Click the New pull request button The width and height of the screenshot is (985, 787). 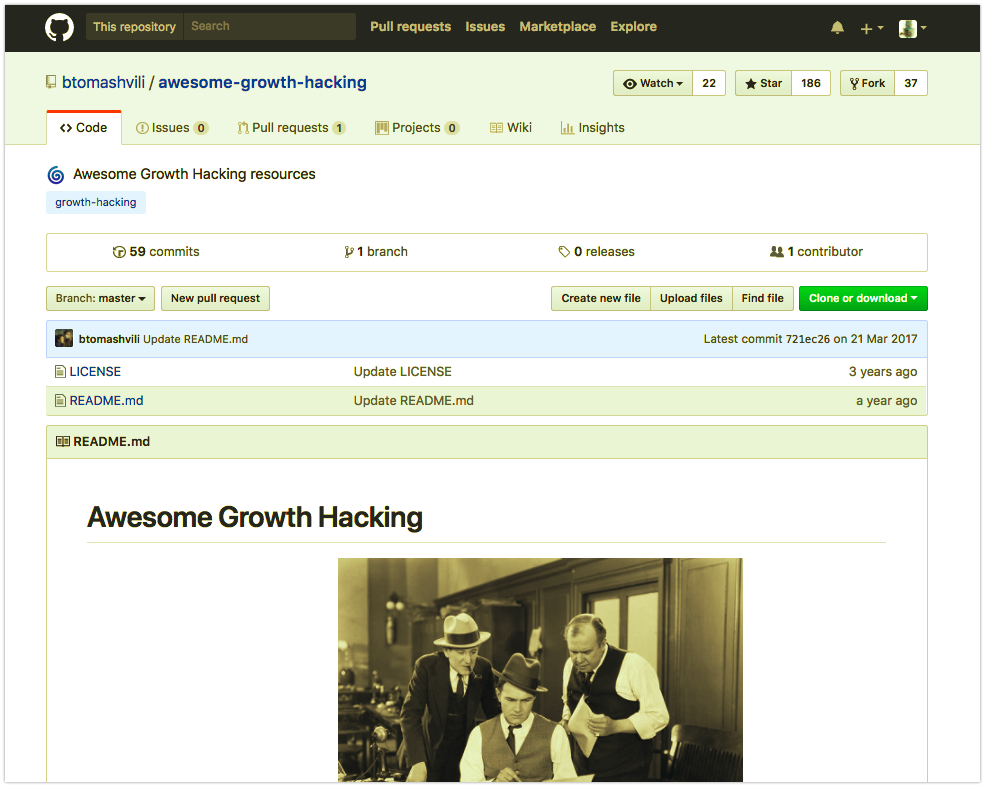point(215,298)
